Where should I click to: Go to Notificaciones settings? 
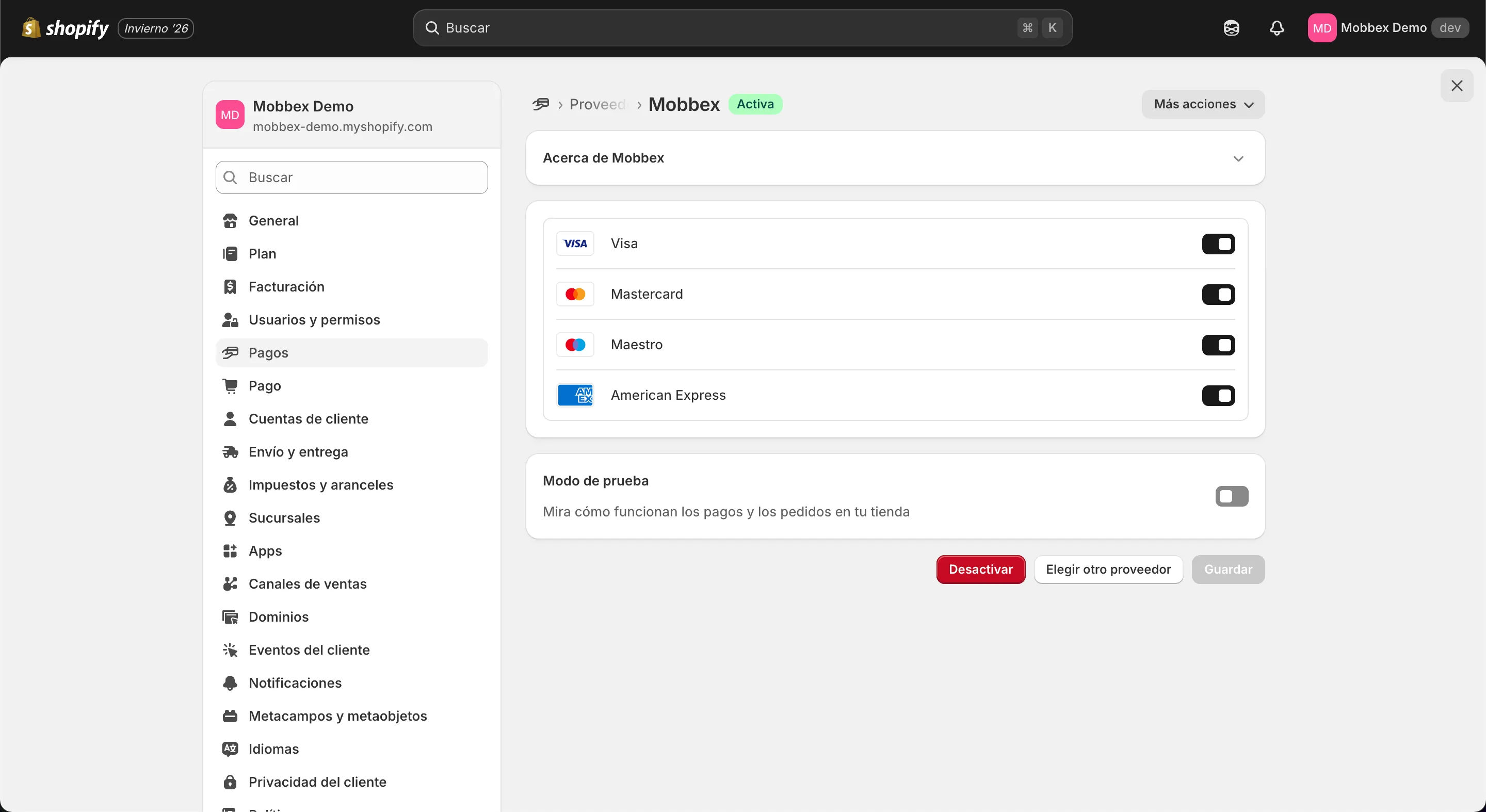click(352, 683)
